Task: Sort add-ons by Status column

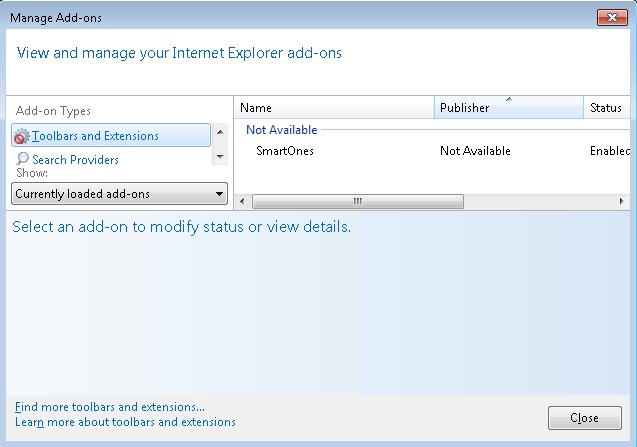Action: 607,108
